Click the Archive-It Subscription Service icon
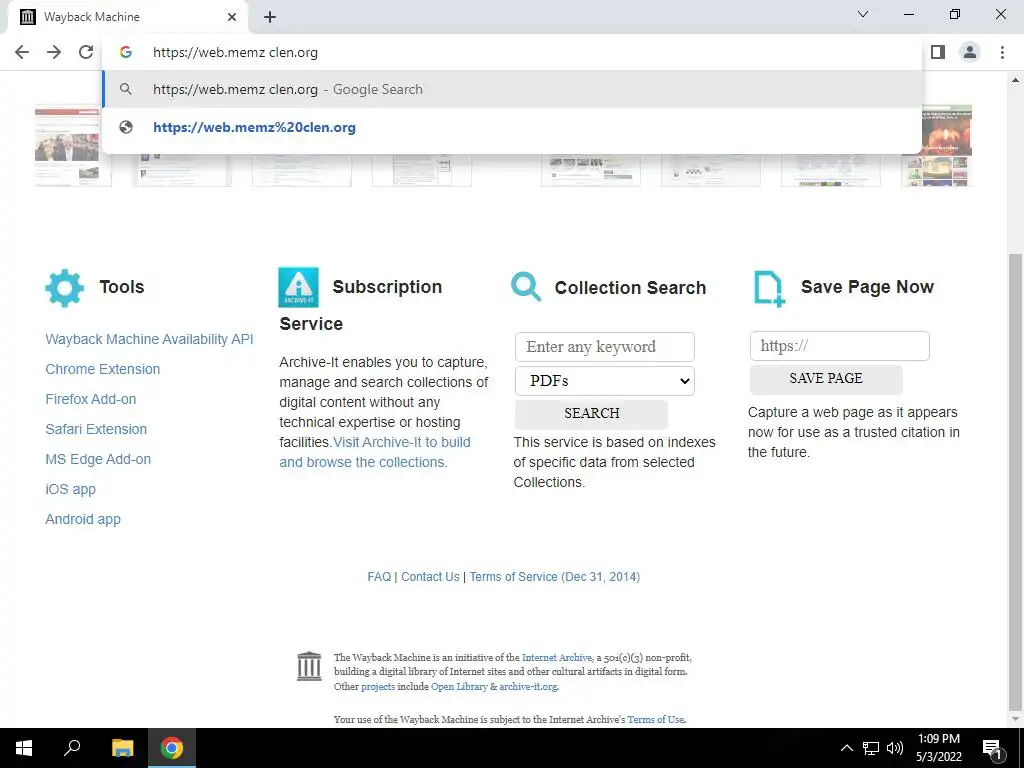The width and height of the screenshot is (1024, 768). point(298,287)
